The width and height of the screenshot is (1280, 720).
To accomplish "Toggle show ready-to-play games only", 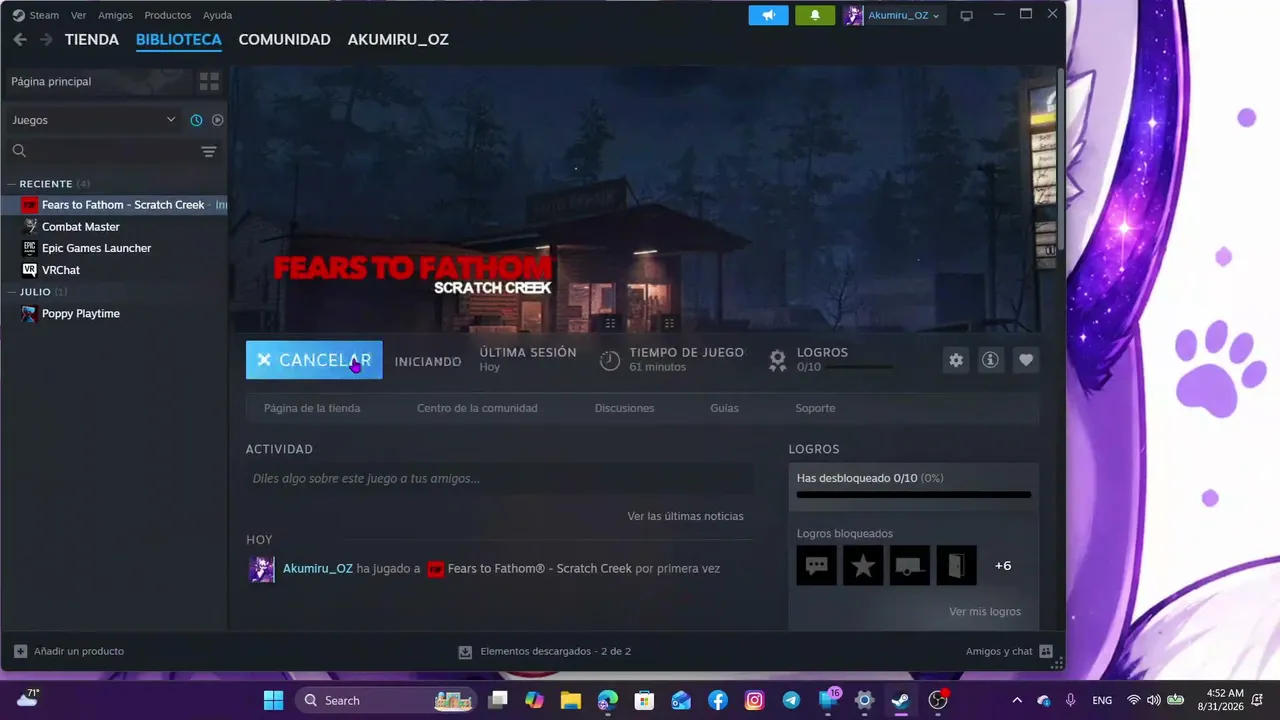I will click(x=218, y=120).
